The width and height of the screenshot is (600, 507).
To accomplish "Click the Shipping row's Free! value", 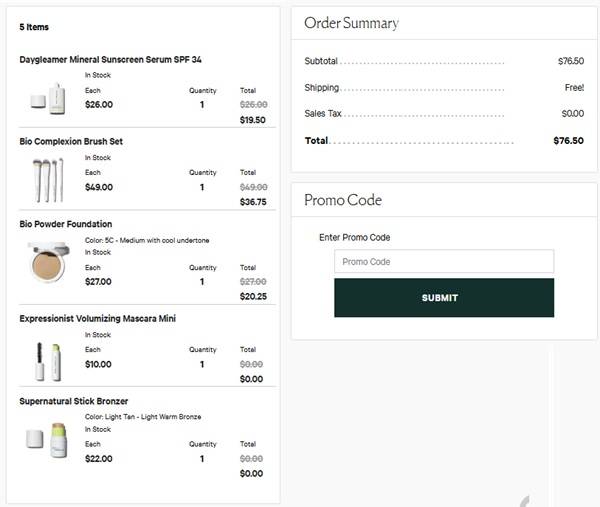I will tap(574, 88).
